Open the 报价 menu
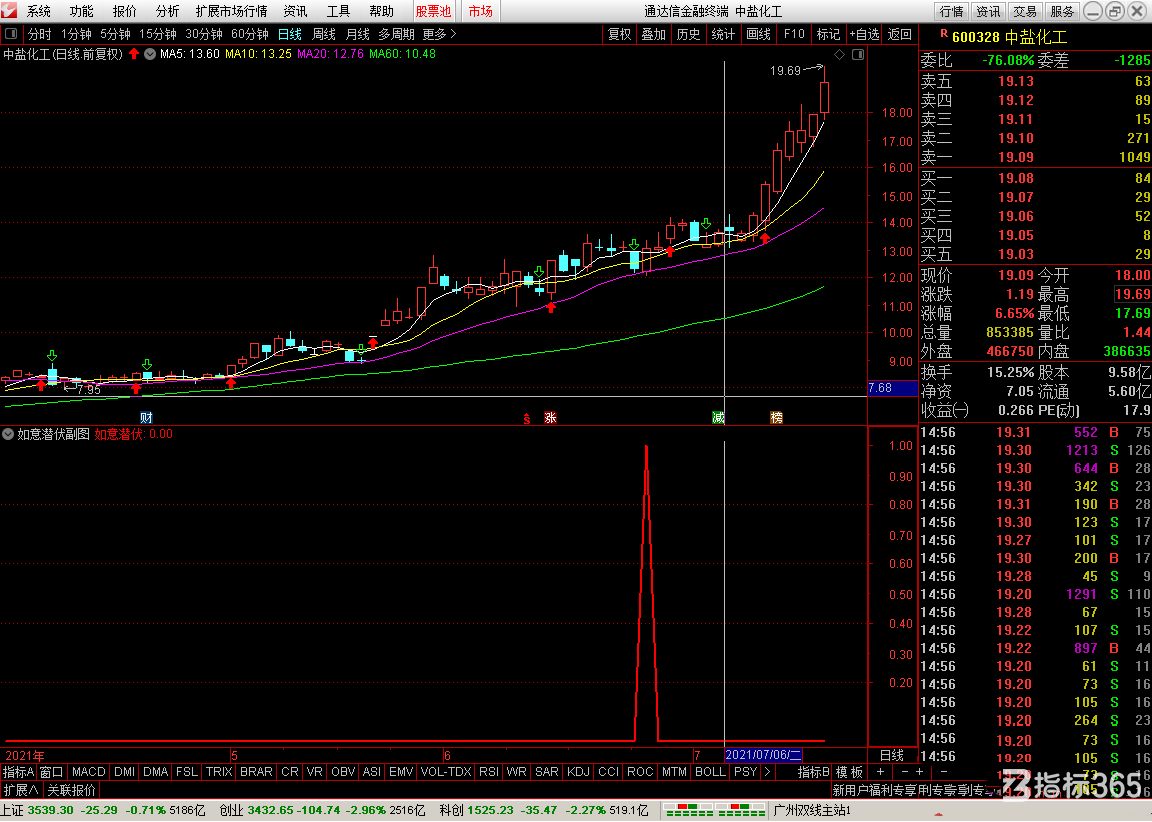1152x822 pixels. tap(125, 11)
